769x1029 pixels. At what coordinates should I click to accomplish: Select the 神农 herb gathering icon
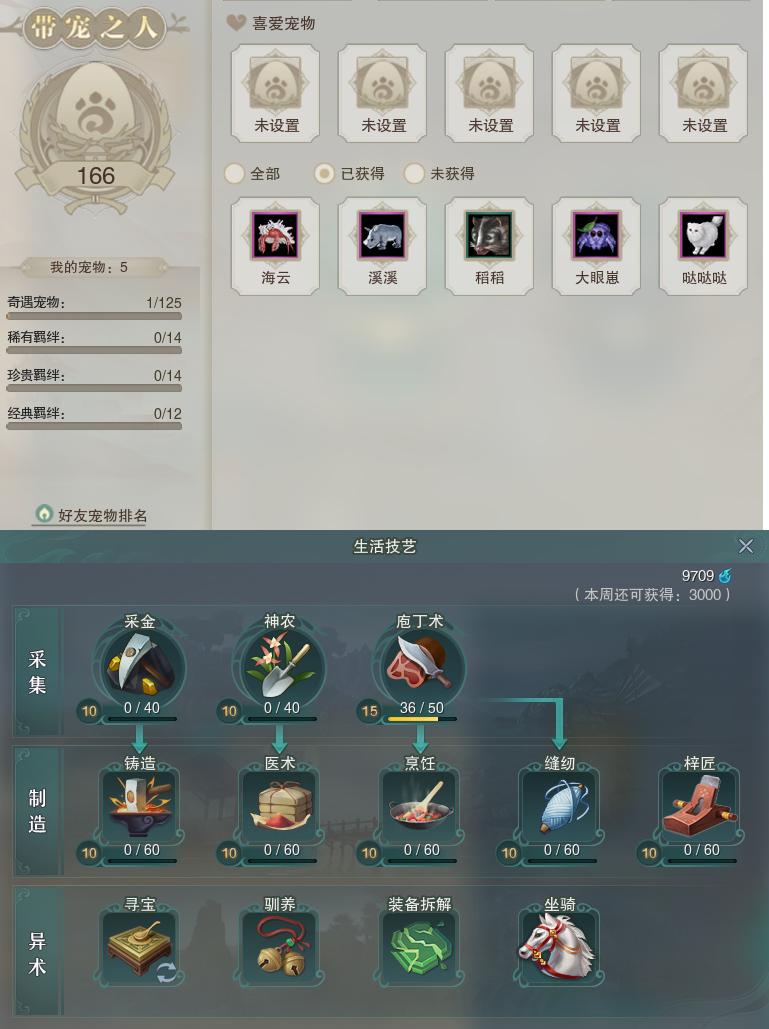pyautogui.click(x=281, y=667)
